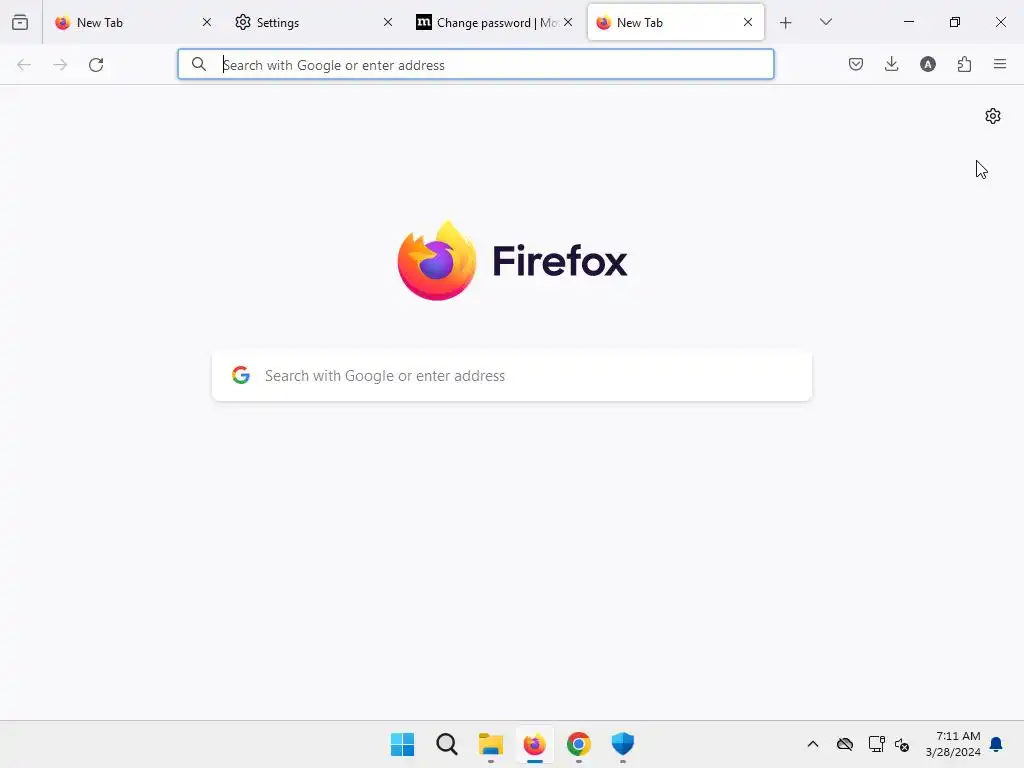Click search icon in address bar

pyautogui.click(x=199, y=64)
